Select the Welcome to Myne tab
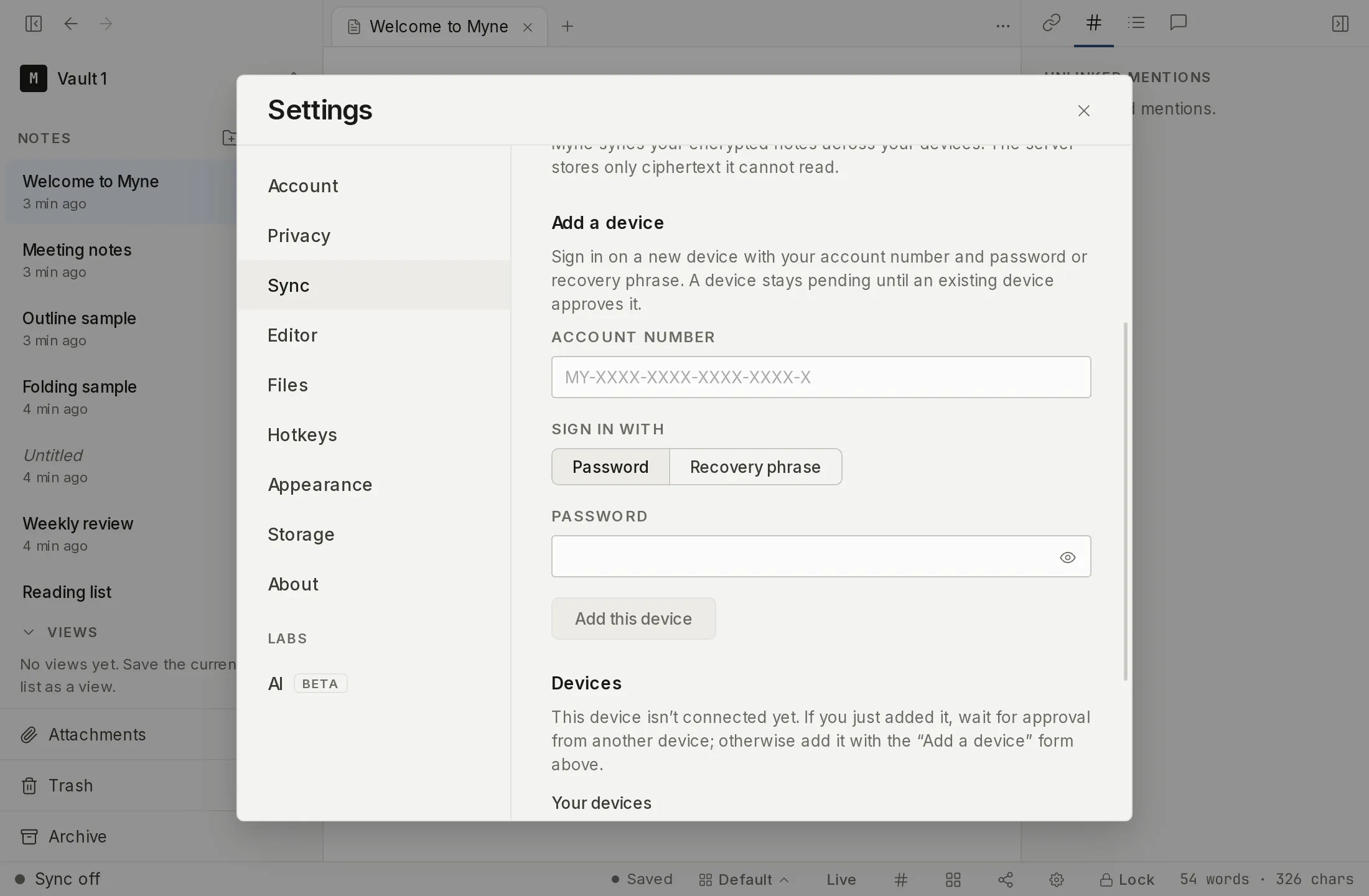This screenshot has width=1369, height=896. 439,26
